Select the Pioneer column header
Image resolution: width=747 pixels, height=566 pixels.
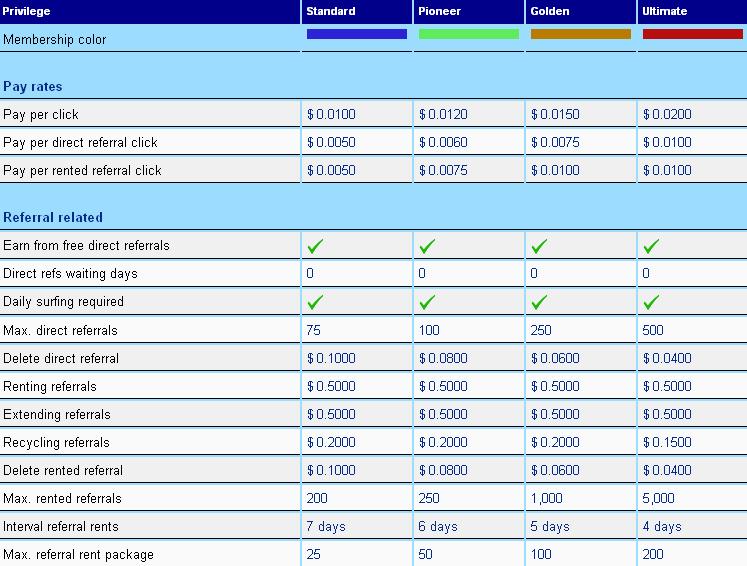[x=440, y=11]
